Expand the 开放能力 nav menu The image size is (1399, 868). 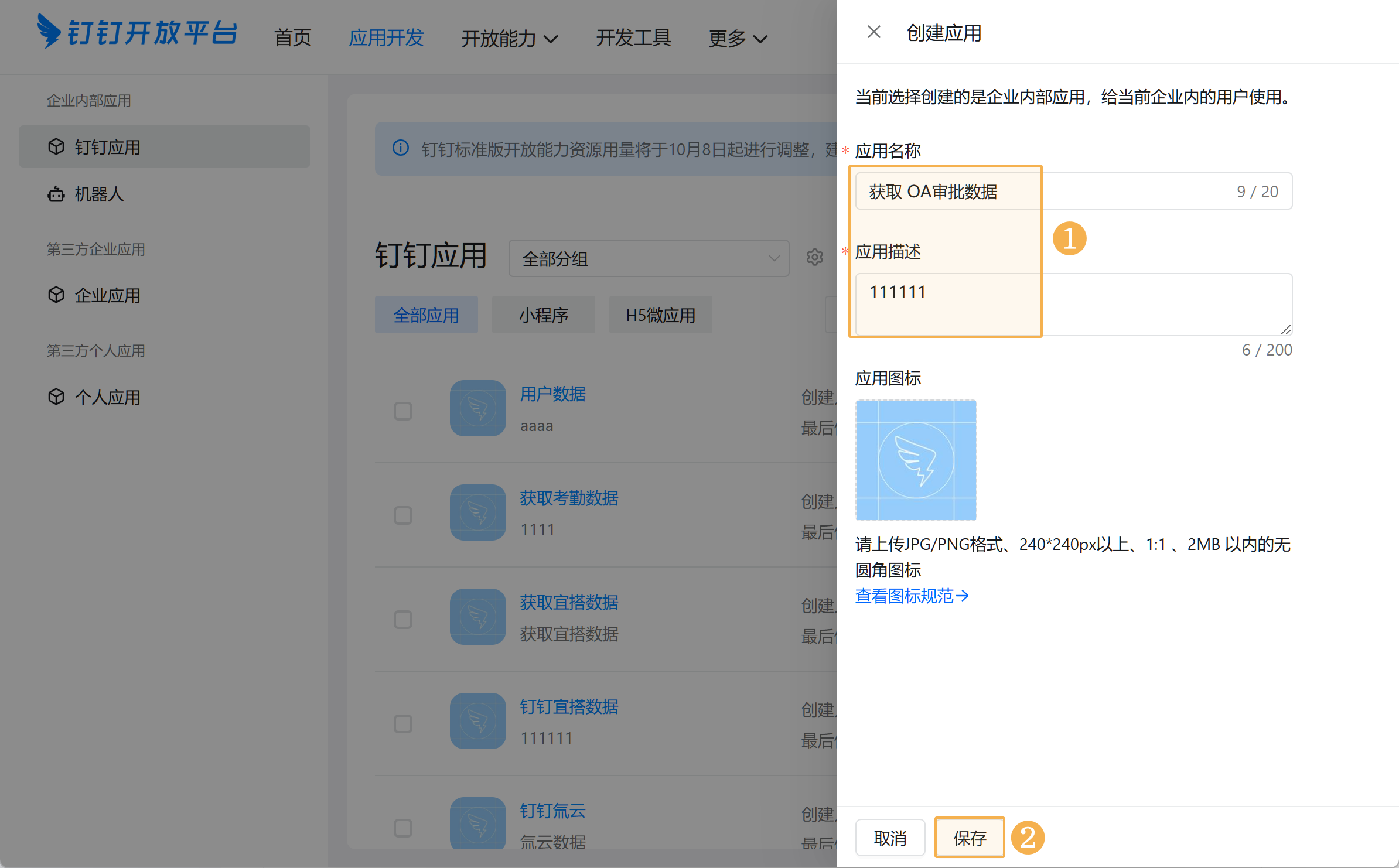point(509,39)
